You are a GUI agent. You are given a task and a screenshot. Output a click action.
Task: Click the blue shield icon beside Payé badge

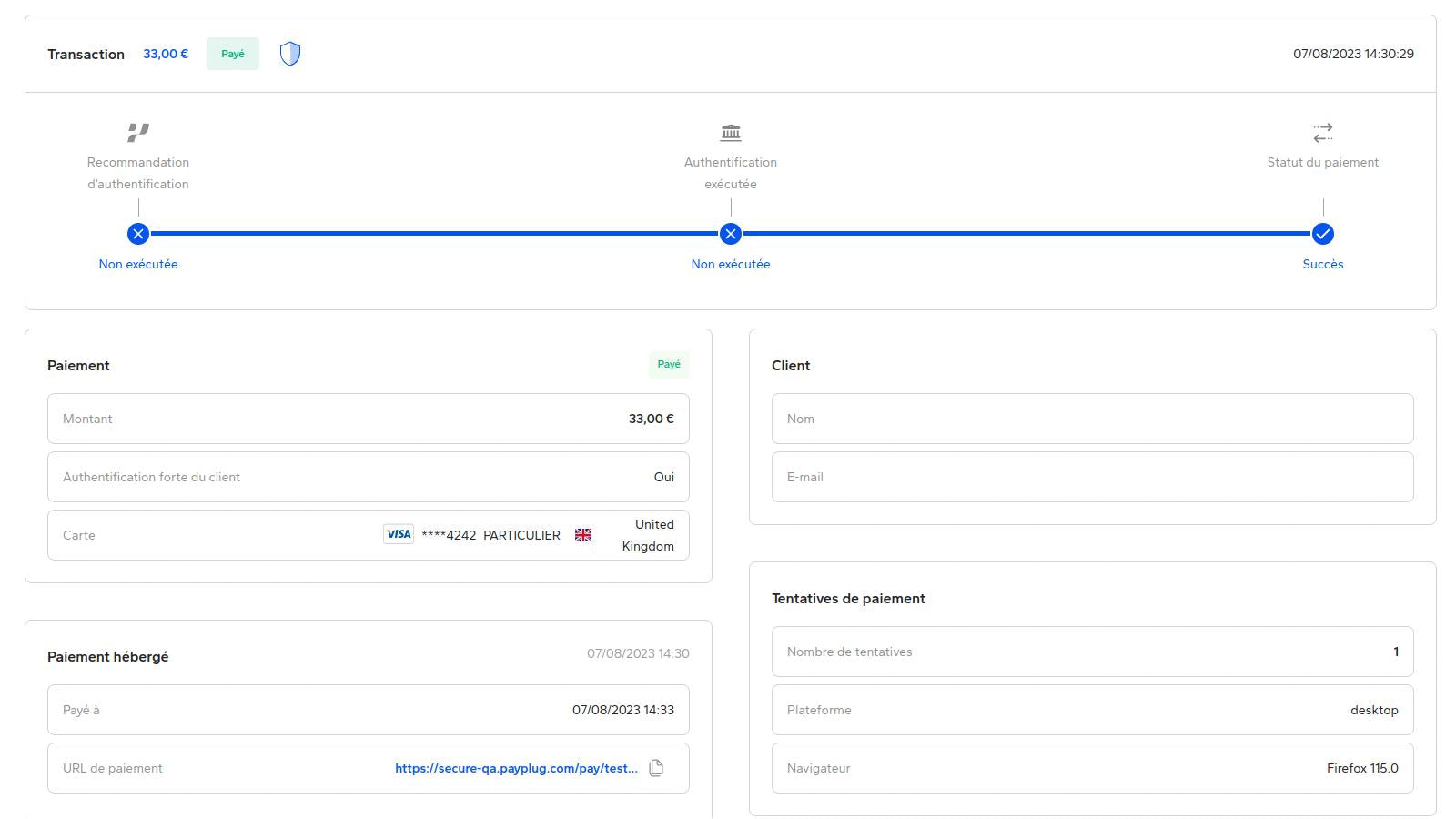coord(290,54)
